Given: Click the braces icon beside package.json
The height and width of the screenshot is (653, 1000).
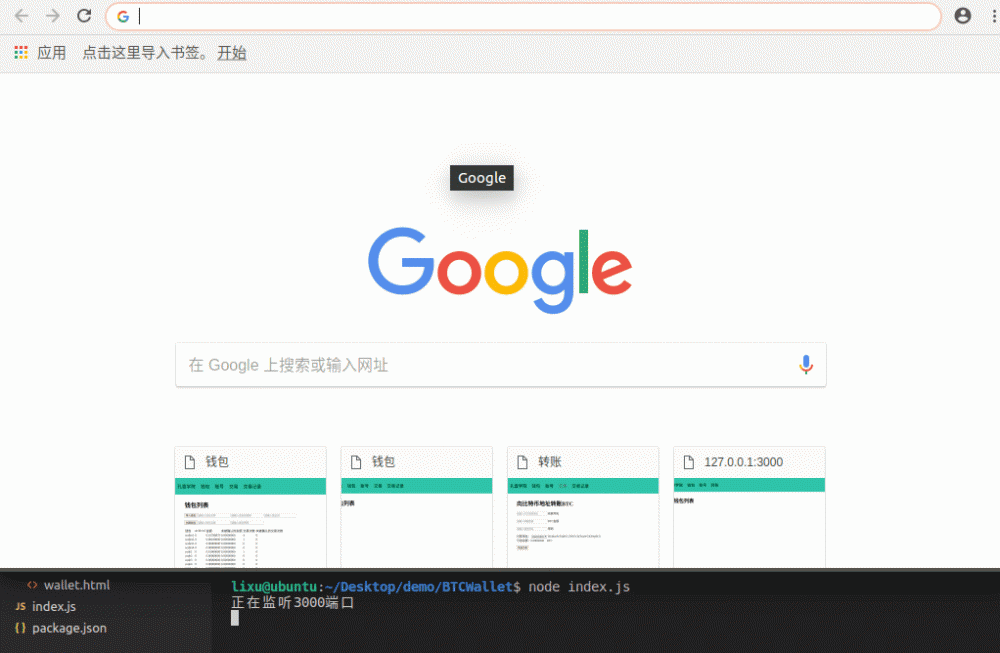Looking at the screenshot, I should [20, 628].
